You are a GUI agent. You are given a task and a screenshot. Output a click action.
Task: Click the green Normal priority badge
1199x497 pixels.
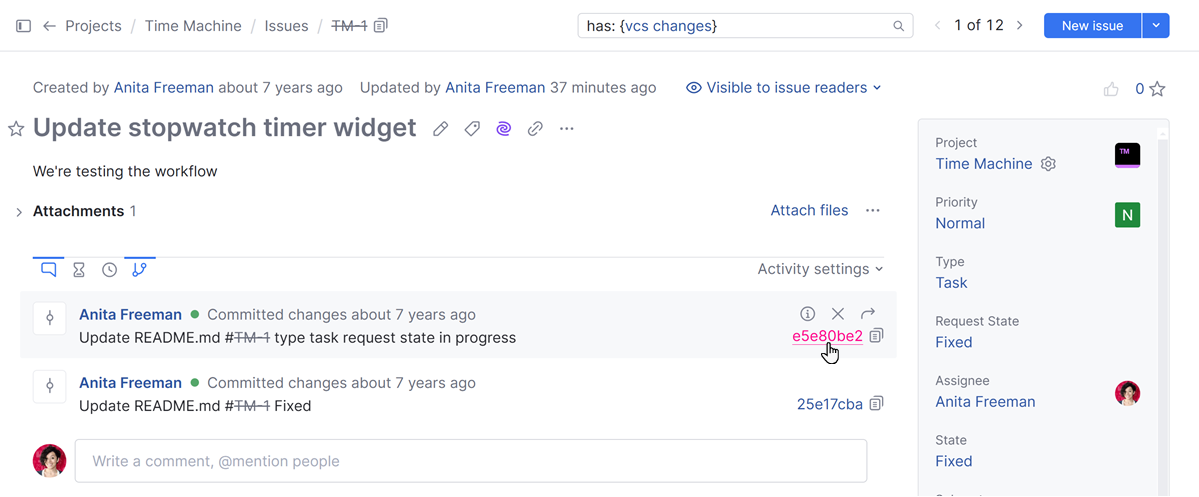[x=1127, y=215]
